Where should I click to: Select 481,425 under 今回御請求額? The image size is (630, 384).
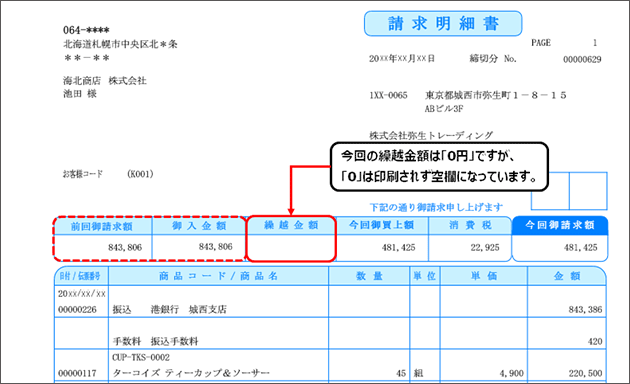(x=581, y=247)
